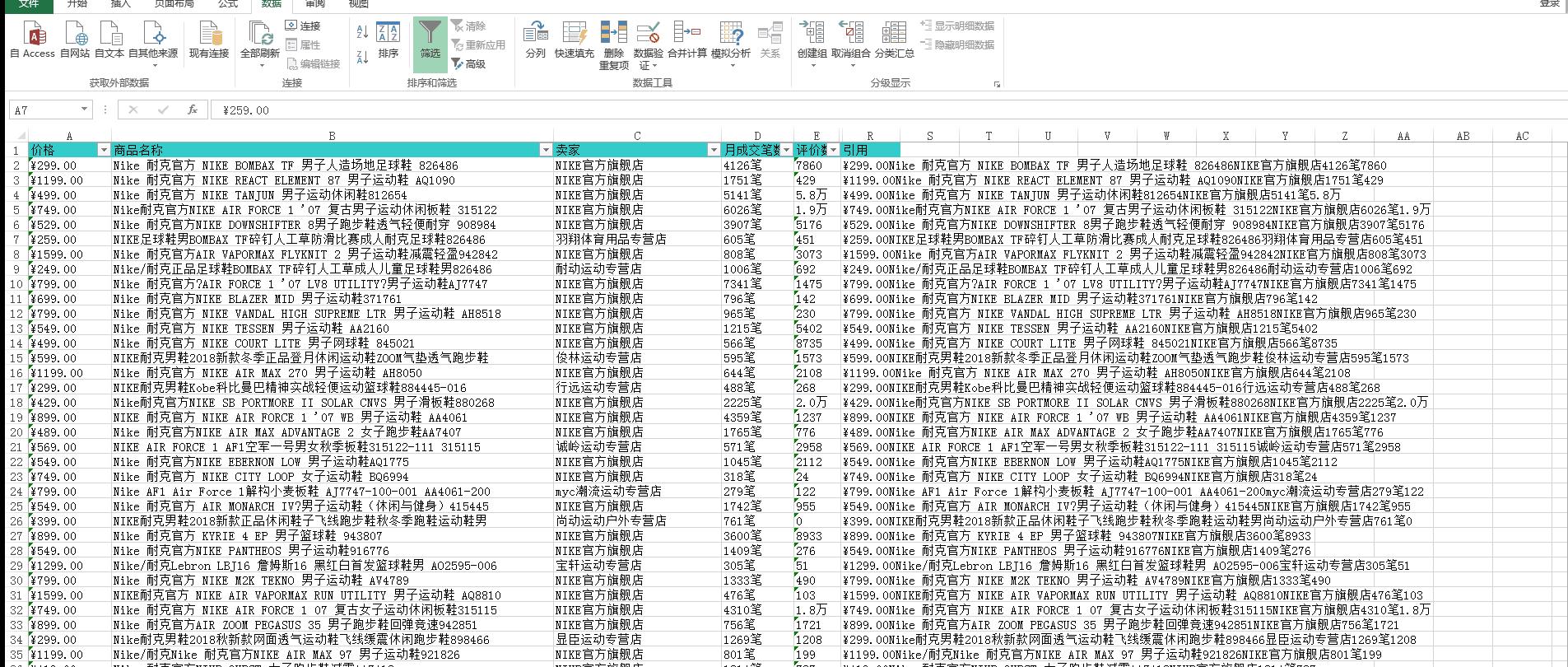Open the 卖家 column filter dropdown
This screenshot has width=1568, height=667.
point(714,150)
